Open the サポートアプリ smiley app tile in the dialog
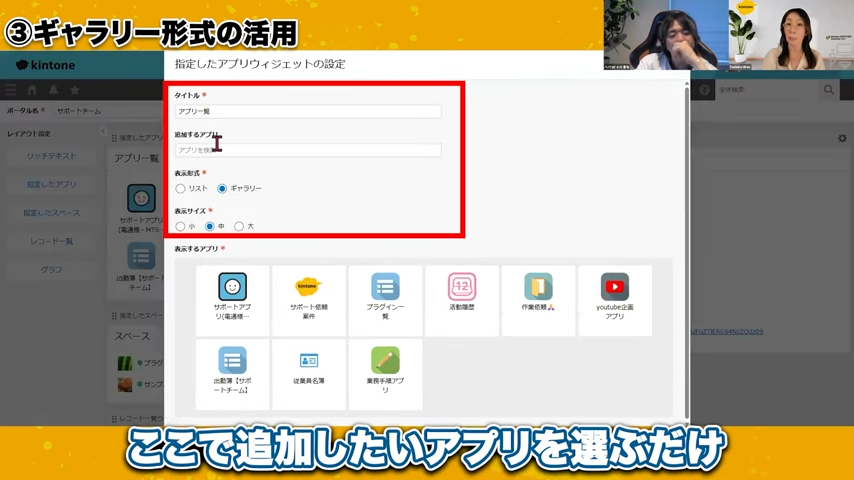 [233, 300]
